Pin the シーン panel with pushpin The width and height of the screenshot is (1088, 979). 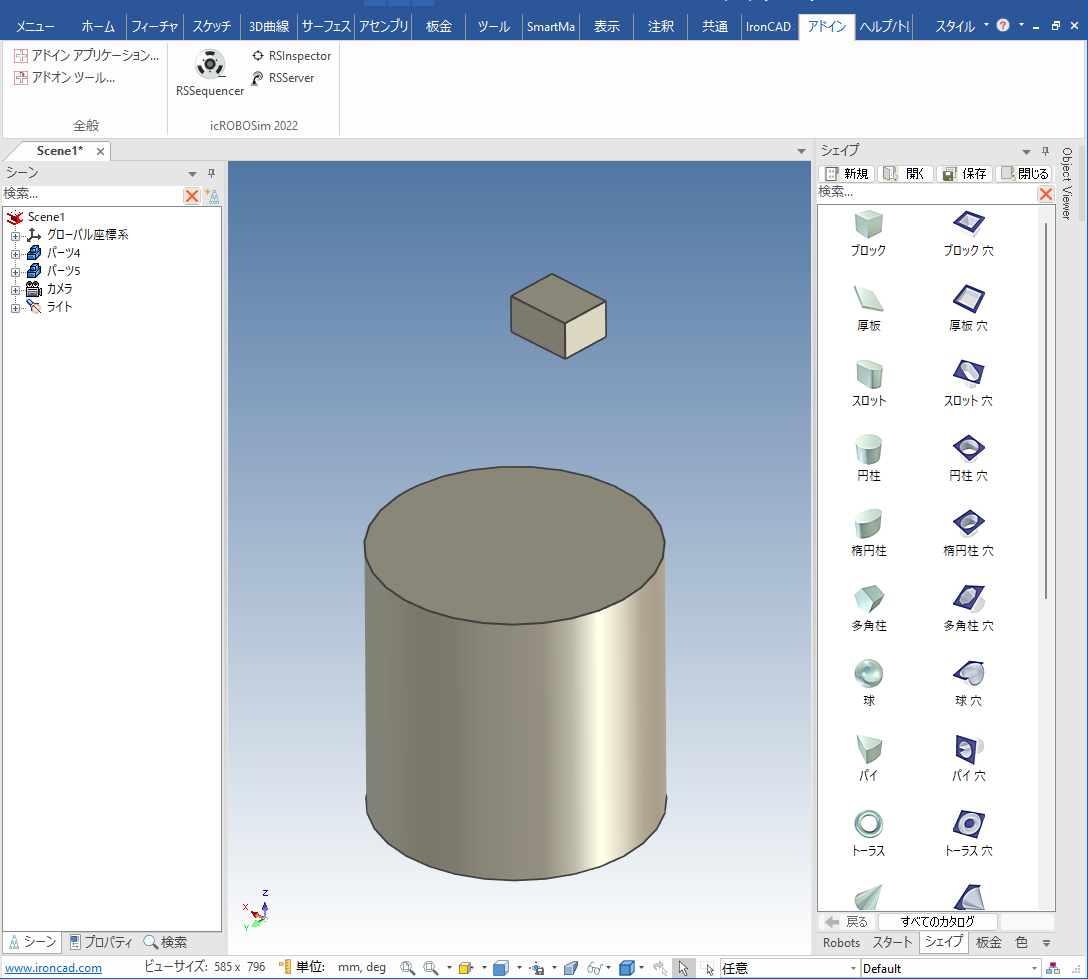pos(211,173)
